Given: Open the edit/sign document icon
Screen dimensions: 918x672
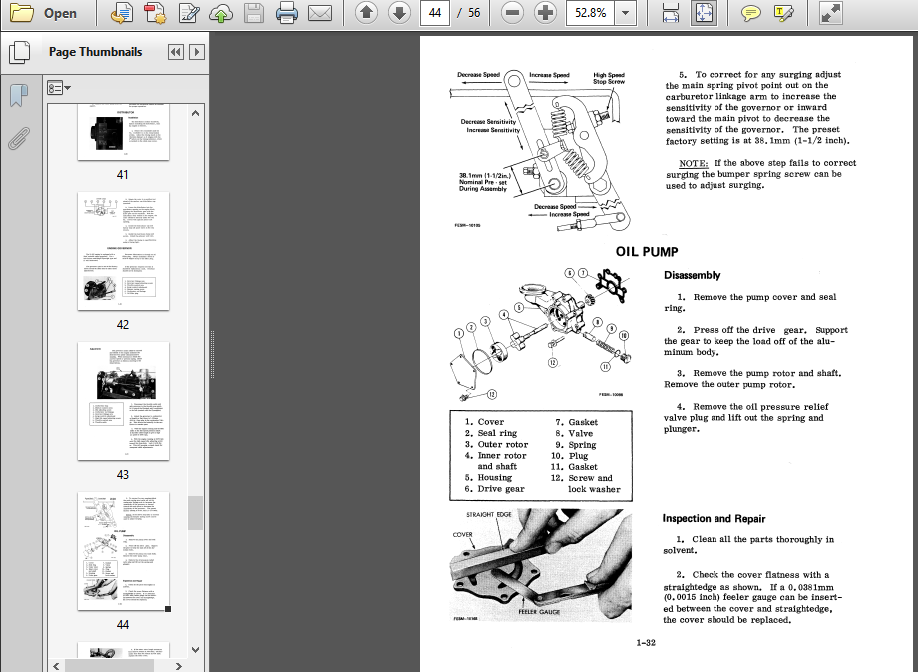Looking at the screenshot, I should pos(189,13).
